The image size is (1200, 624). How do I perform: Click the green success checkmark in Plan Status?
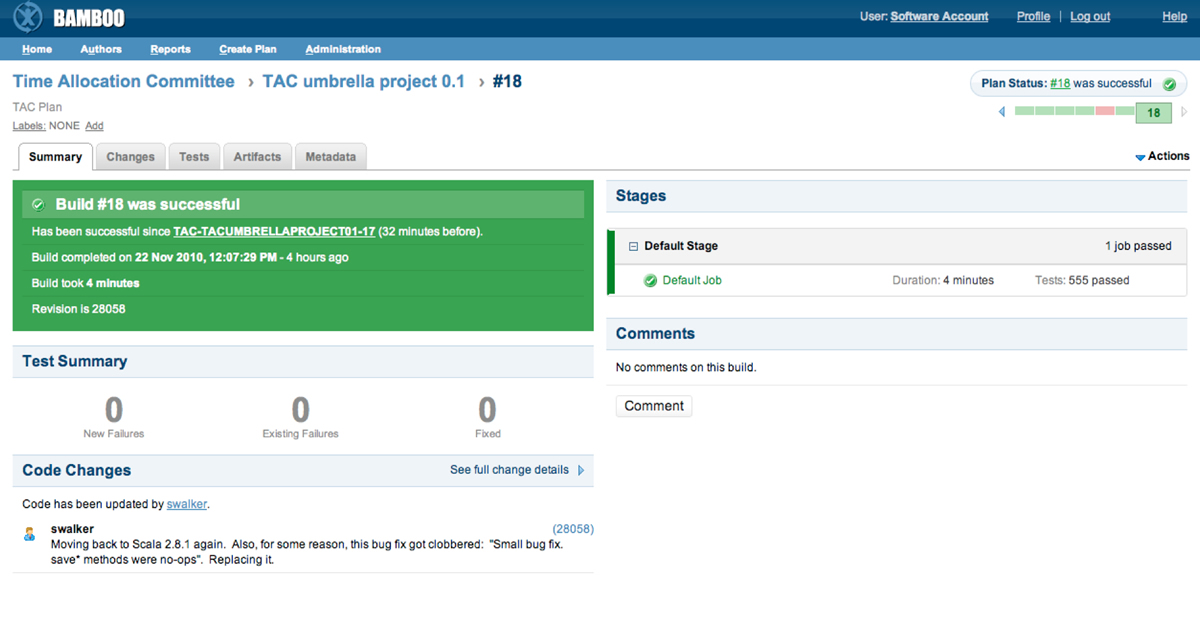1169,84
